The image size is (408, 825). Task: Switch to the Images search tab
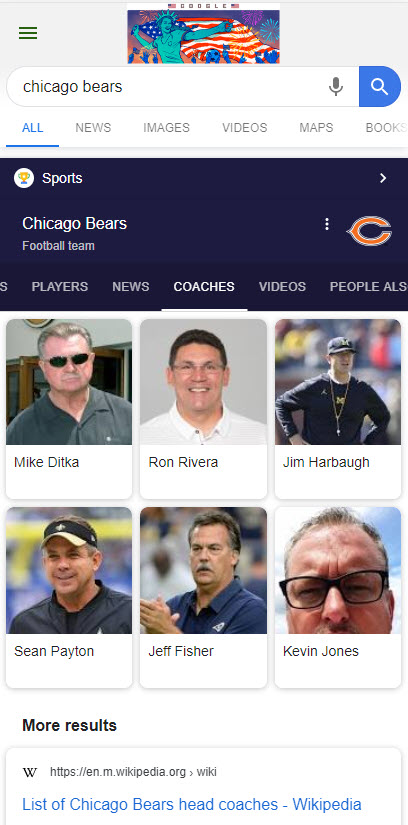(x=166, y=128)
